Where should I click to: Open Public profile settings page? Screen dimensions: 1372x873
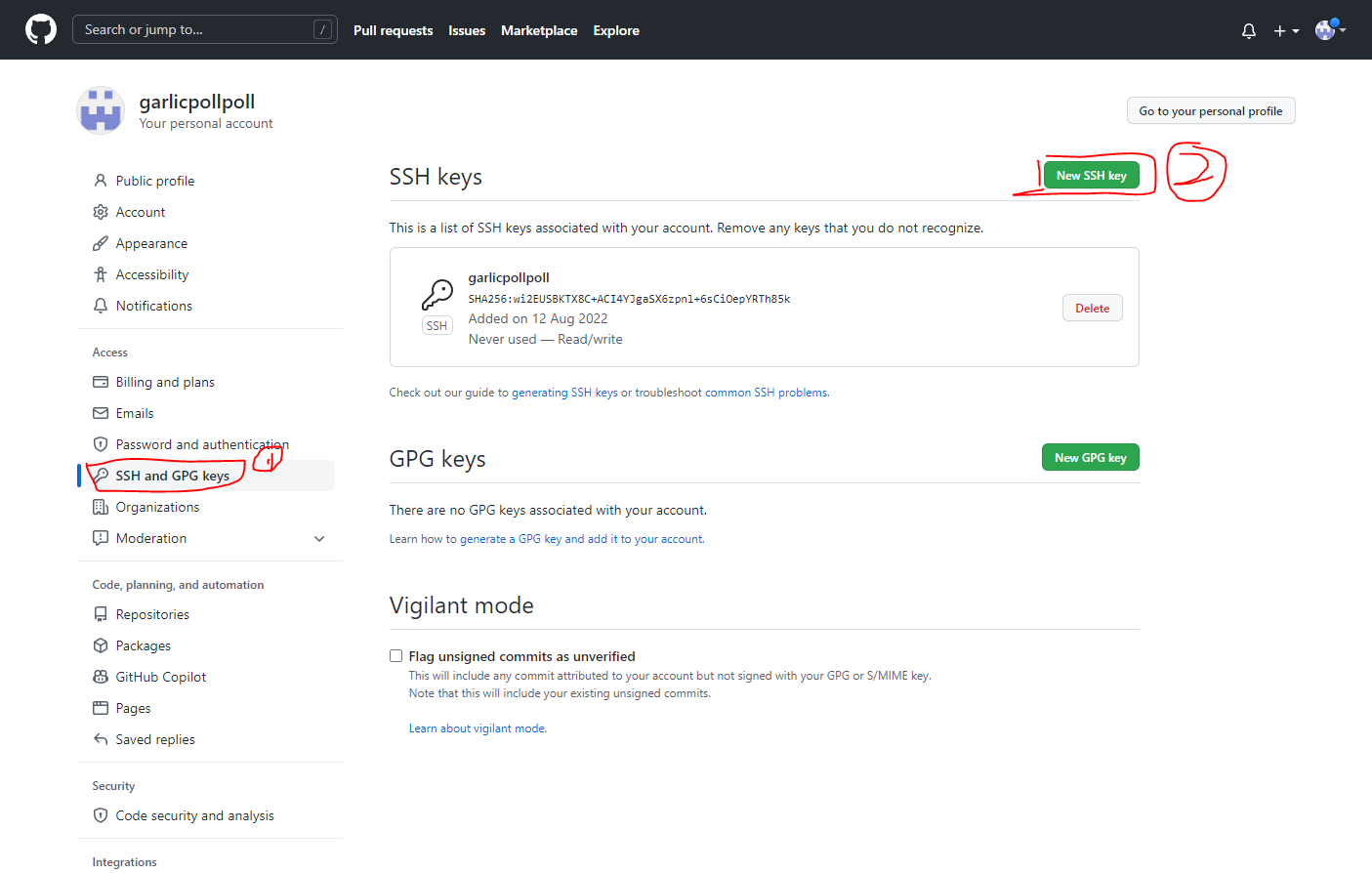click(x=155, y=181)
